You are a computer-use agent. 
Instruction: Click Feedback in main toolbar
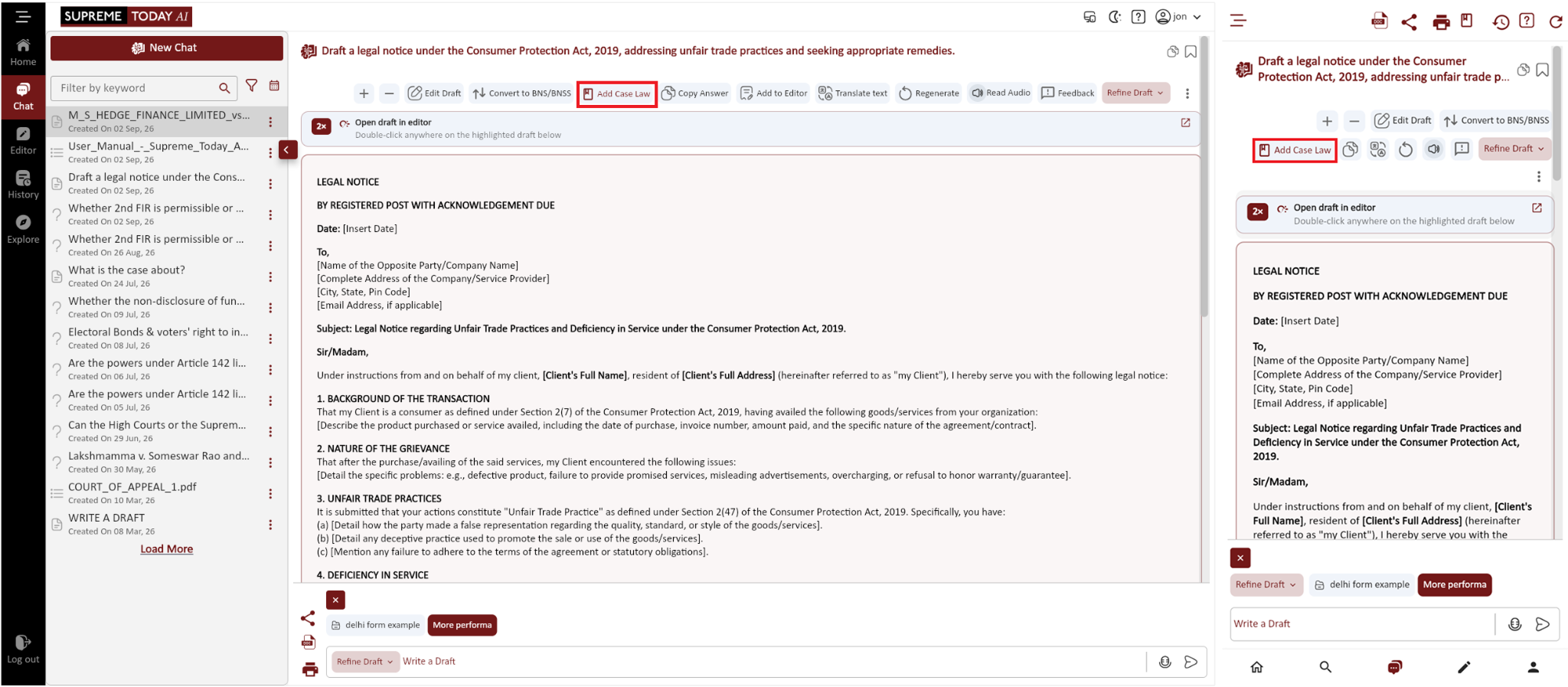point(1067,93)
